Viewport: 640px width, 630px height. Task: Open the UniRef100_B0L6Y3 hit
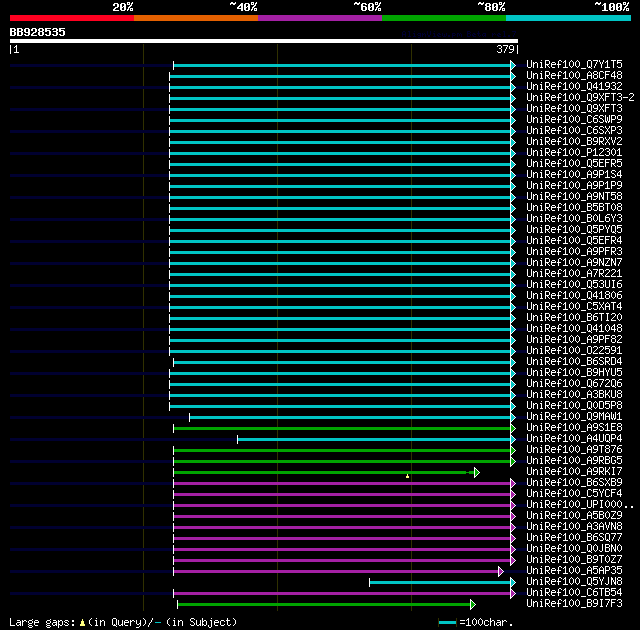pos(574,219)
